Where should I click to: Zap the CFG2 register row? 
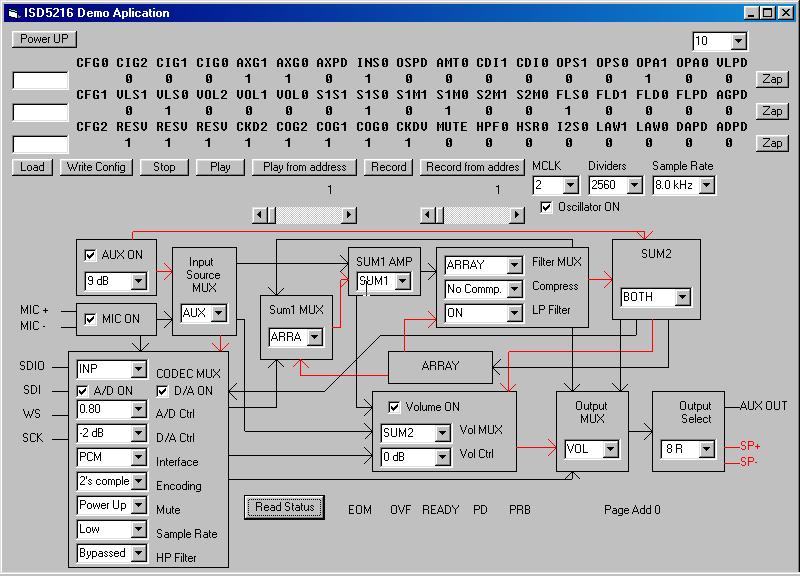[x=772, y=143]
